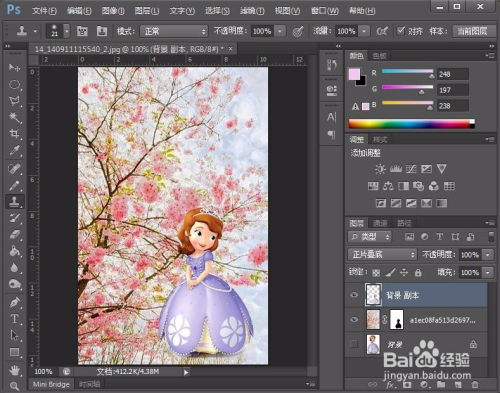Select the Clone Stamp tool in toolbox

(x=14, y=201)
